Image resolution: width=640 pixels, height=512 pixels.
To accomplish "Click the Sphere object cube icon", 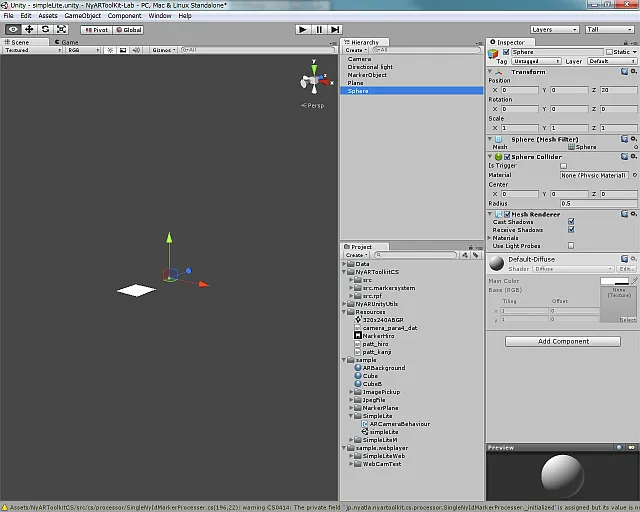I will (493, 54).
